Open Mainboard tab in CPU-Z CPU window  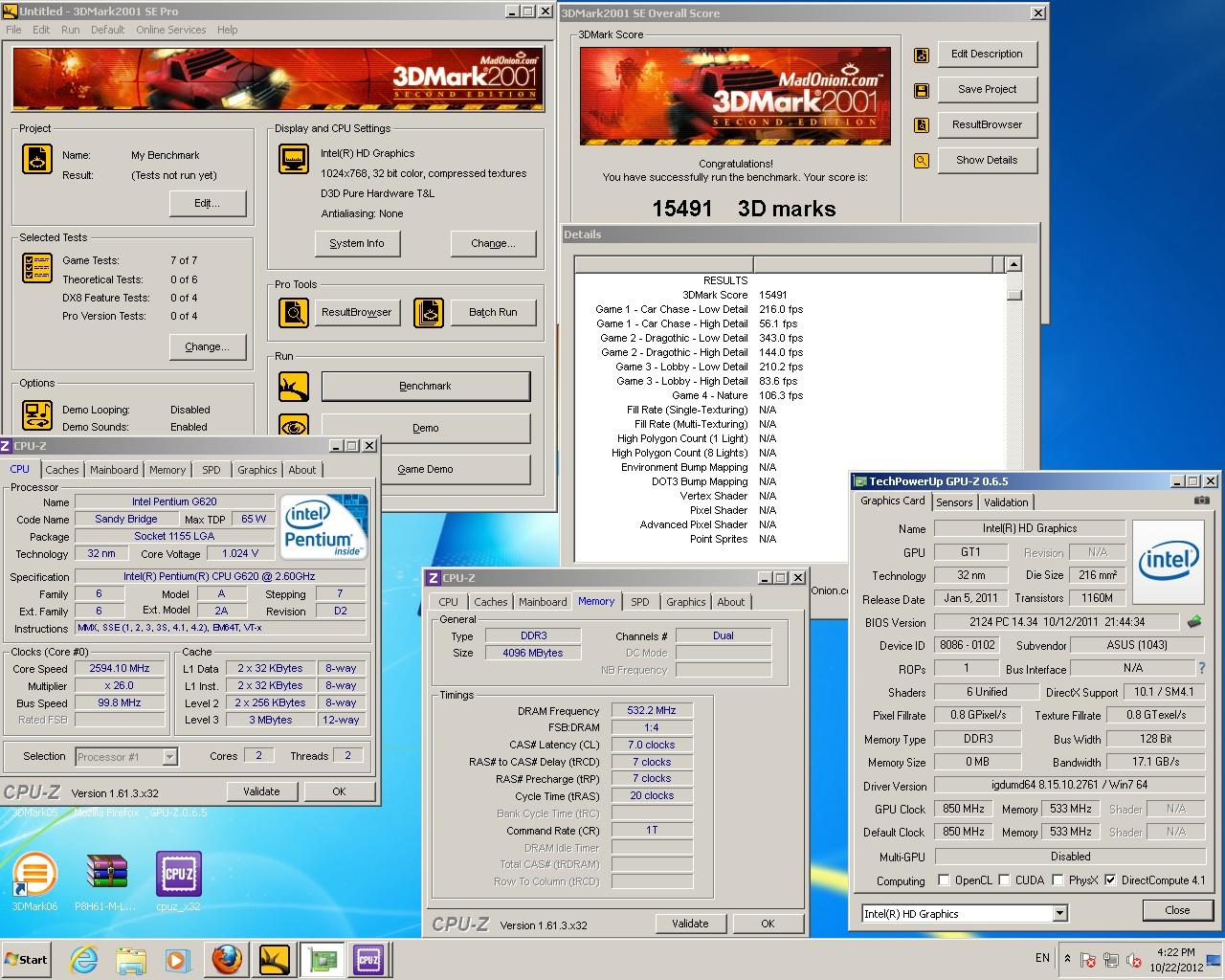pyautogui.click(x=114, y=470)
